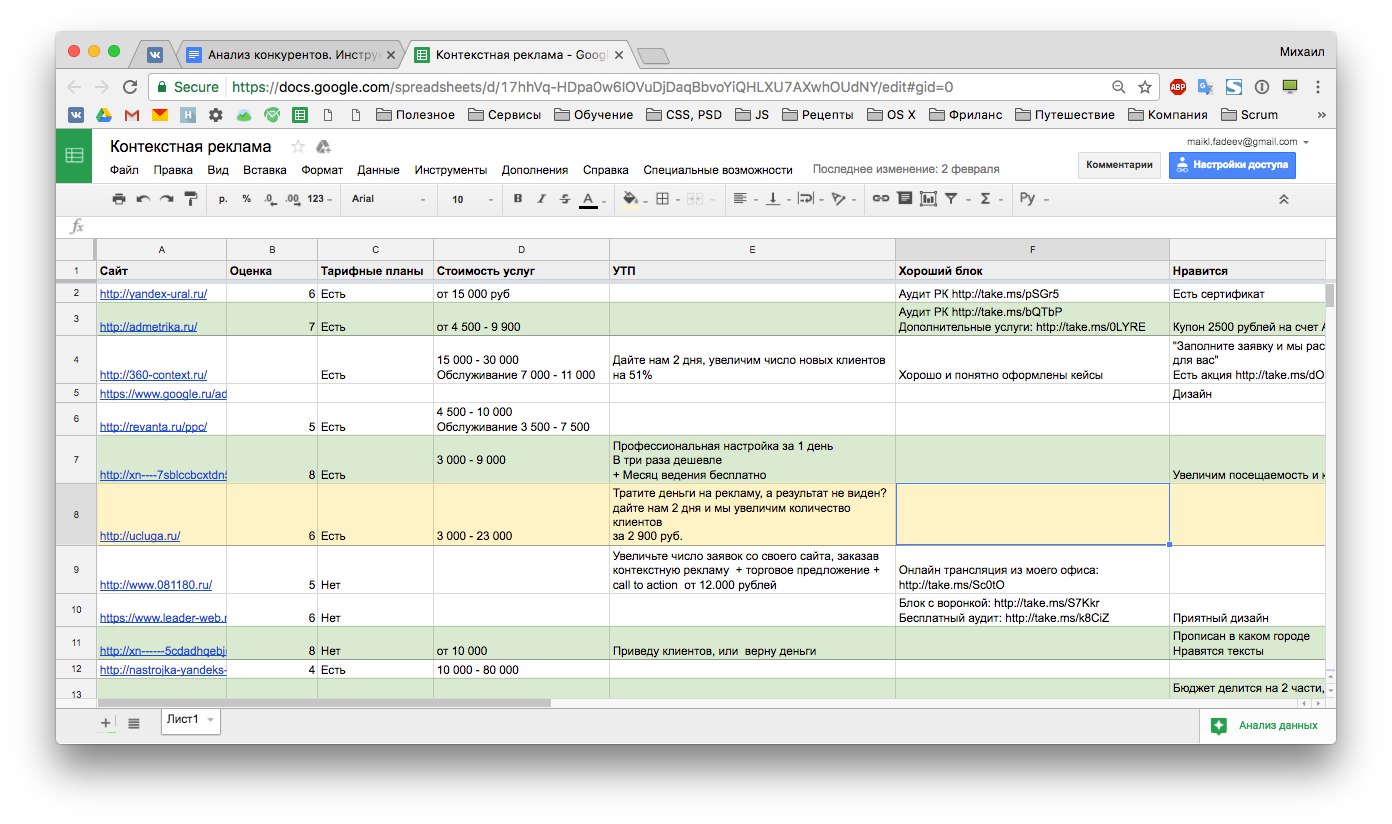Open the Σ functions menu
Viewport: 1392px width, 824px height.
point(990,199)
